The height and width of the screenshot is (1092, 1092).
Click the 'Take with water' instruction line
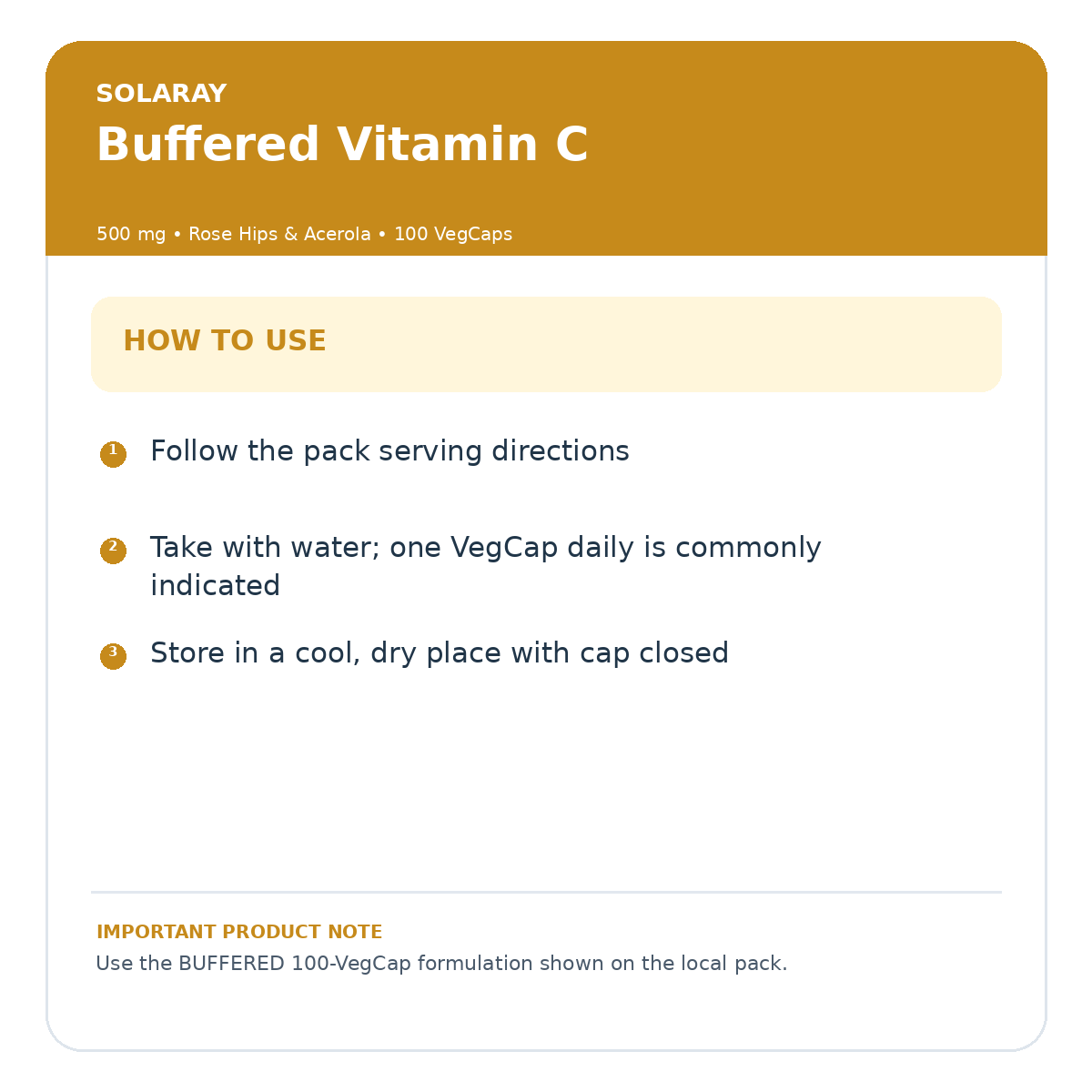point(485,548)
